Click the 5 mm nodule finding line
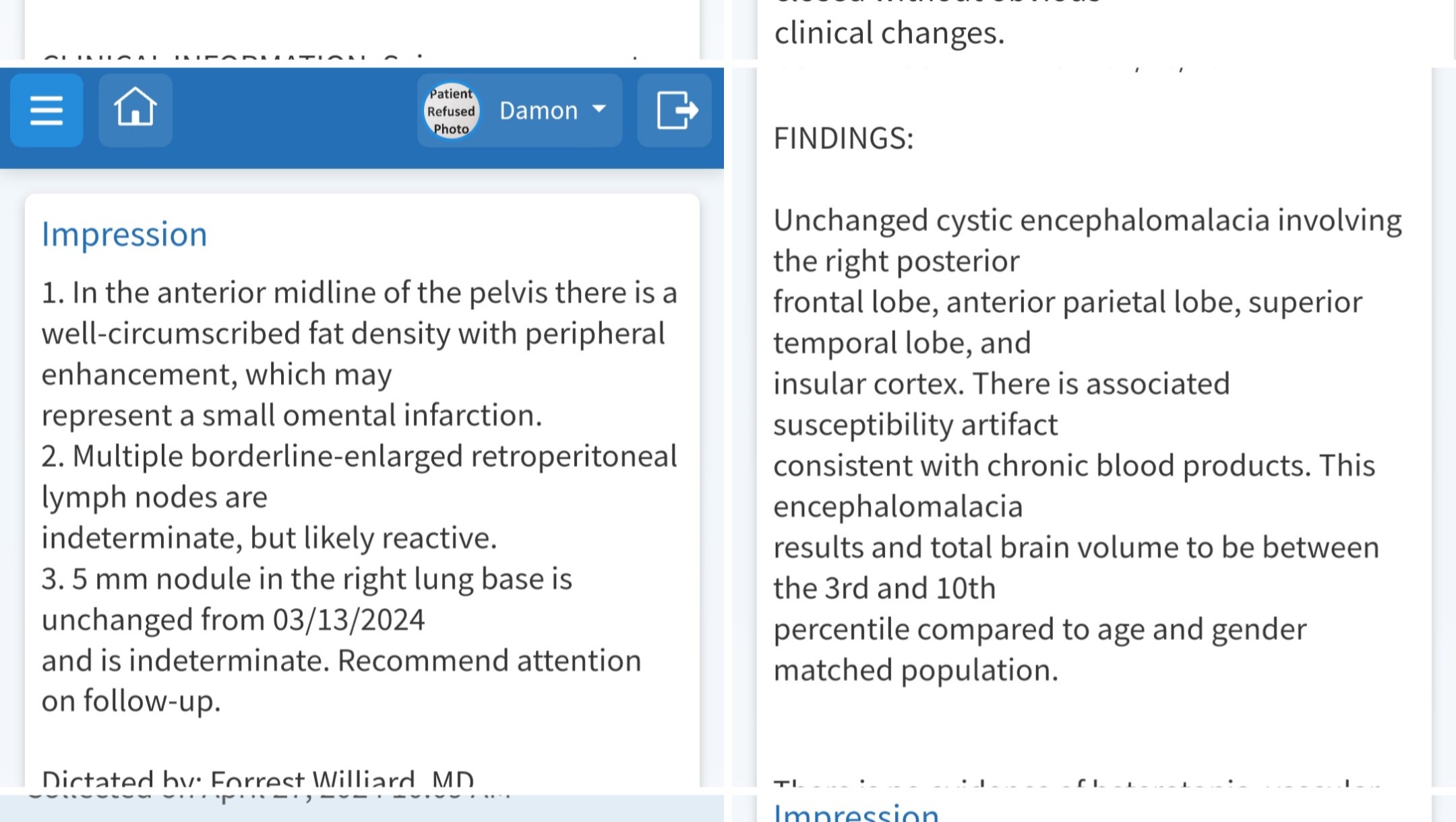Screen dimensions: 1456x822 point(307,579)
